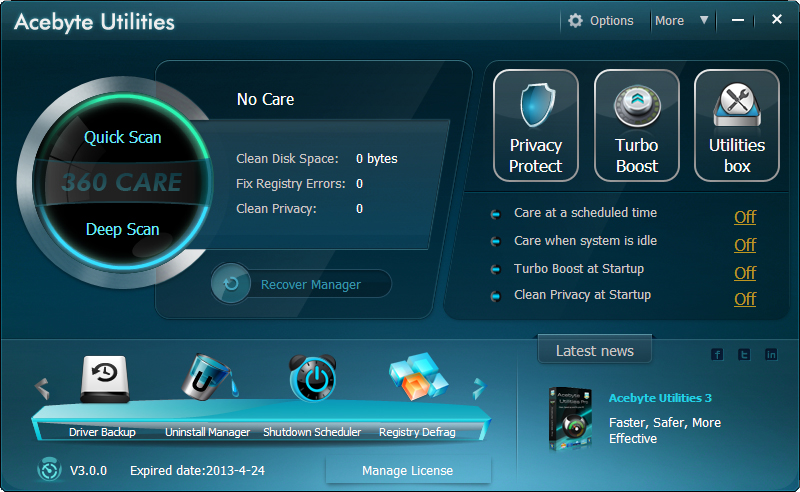This screenshot has height=492, width=800.
Task: Open the Uninstall Manager tool
Action: pyautogui.click(x=207, y=381)
